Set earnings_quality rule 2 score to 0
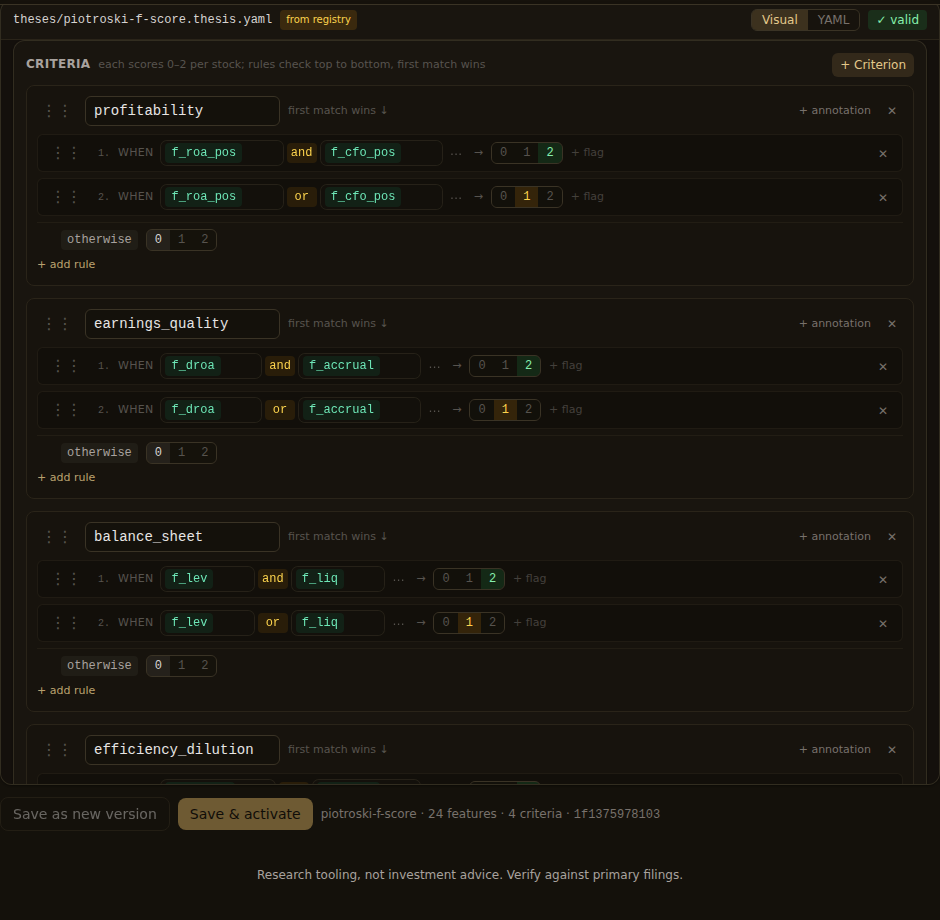940x920 pixels. pos(482,409)
